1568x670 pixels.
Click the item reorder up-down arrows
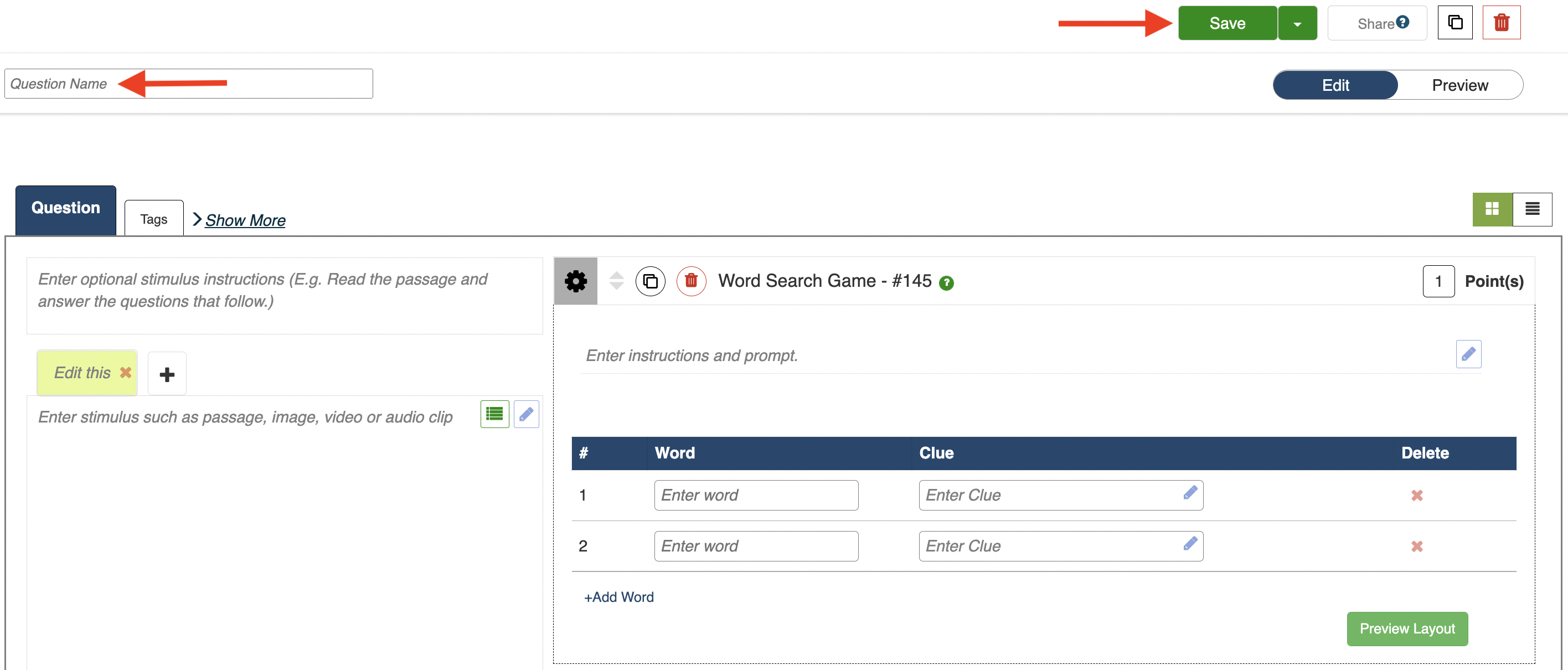pos(616,281)
